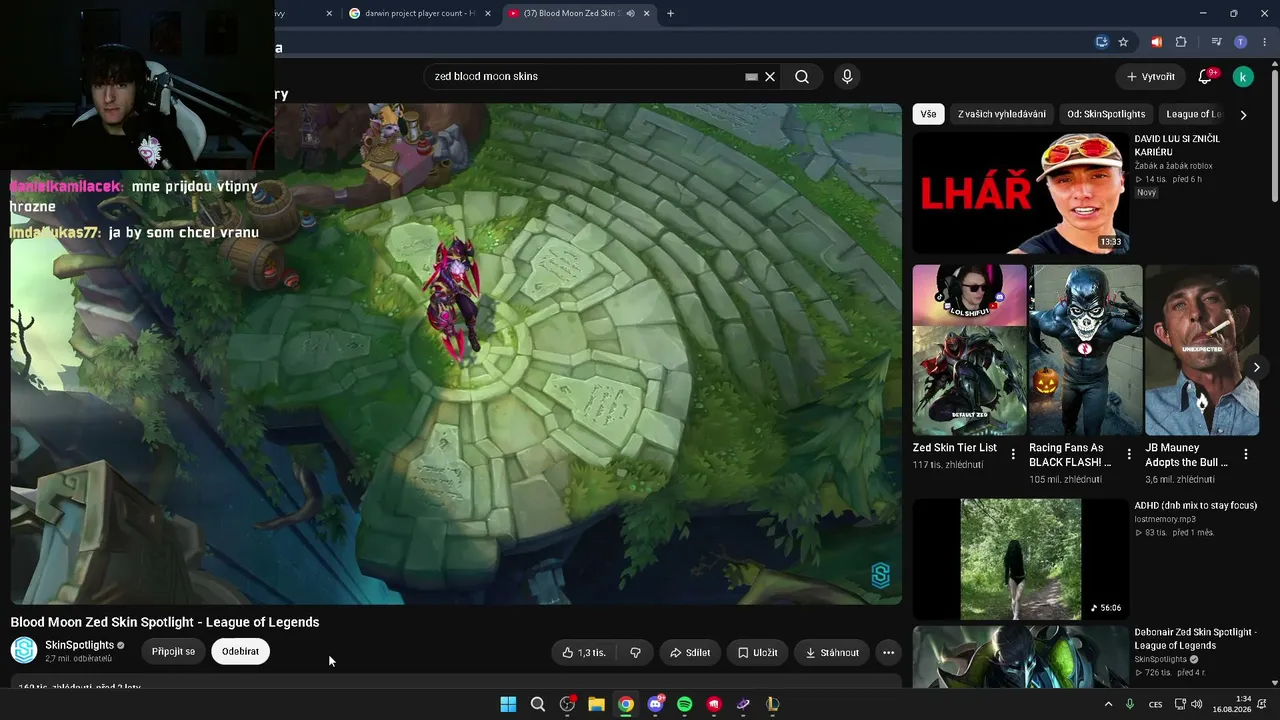This screenshot has height=720, width=1280.
Task: Click the Připojit se join button
Action: [173, 652]
